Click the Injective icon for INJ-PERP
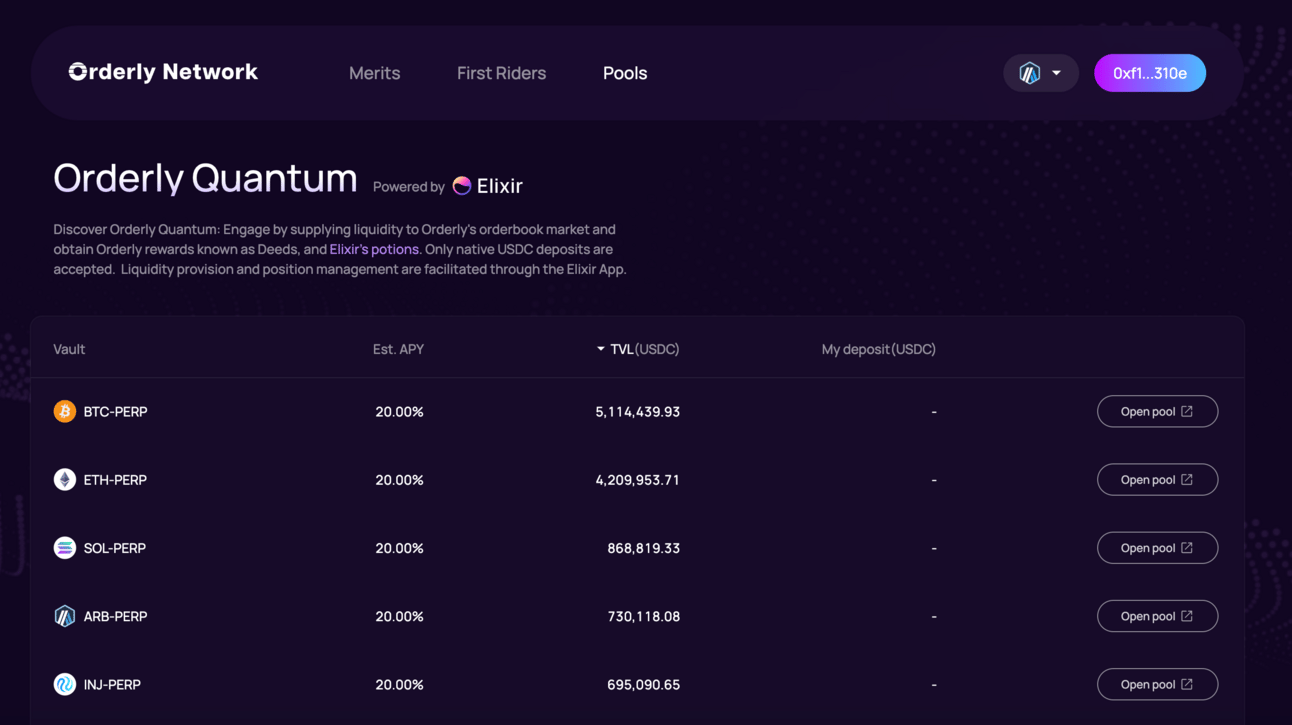This screenshot has height=725, width=1292. pos(65,685)
